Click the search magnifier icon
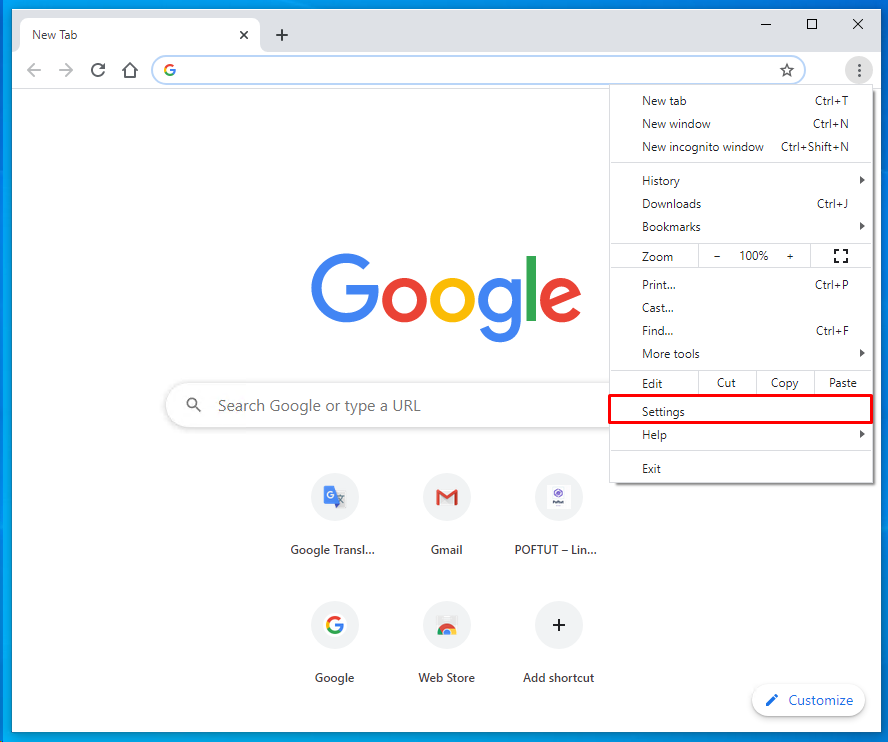The width and height of the screenshot is (888, 742). point(194,405)
